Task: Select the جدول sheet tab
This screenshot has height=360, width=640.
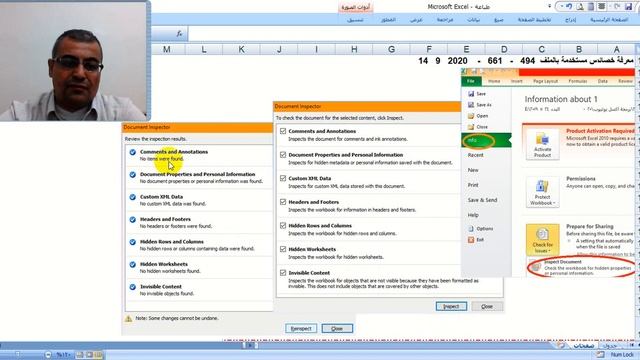Action: [610, 346]
